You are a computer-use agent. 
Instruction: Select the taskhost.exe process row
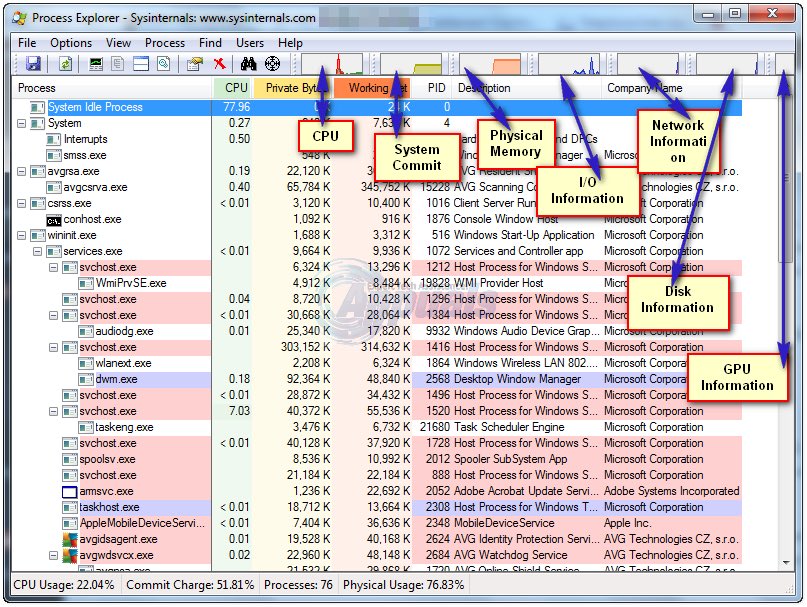point(377,507)
